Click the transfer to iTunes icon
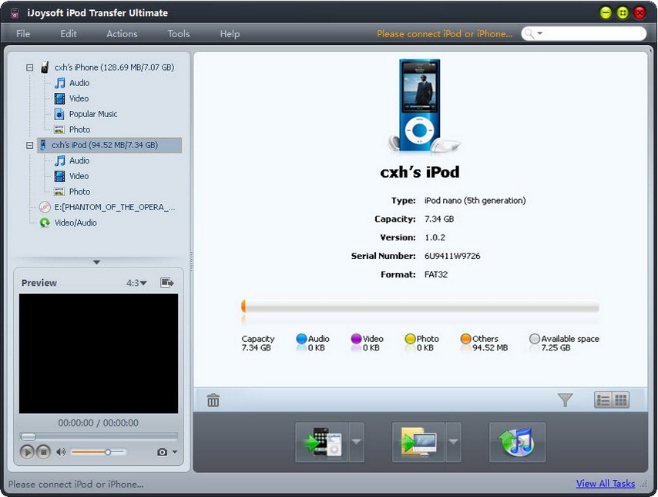The height and width of the screenshot is (497, 658). [x=516, y=442]
